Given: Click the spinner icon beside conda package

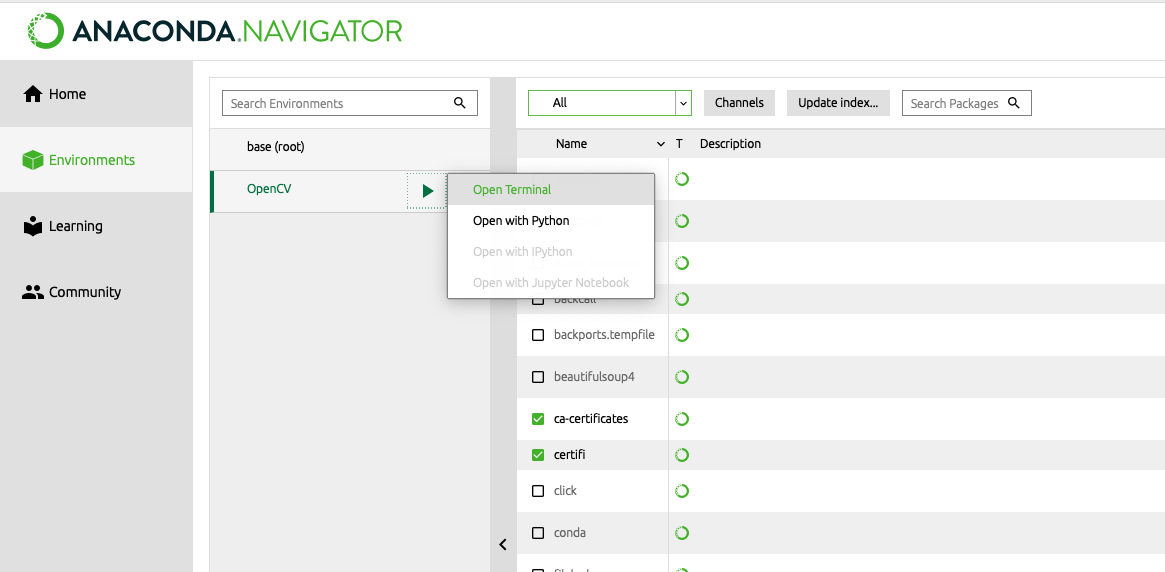Looking at the screenshot, I should click(x=681, y=533).
